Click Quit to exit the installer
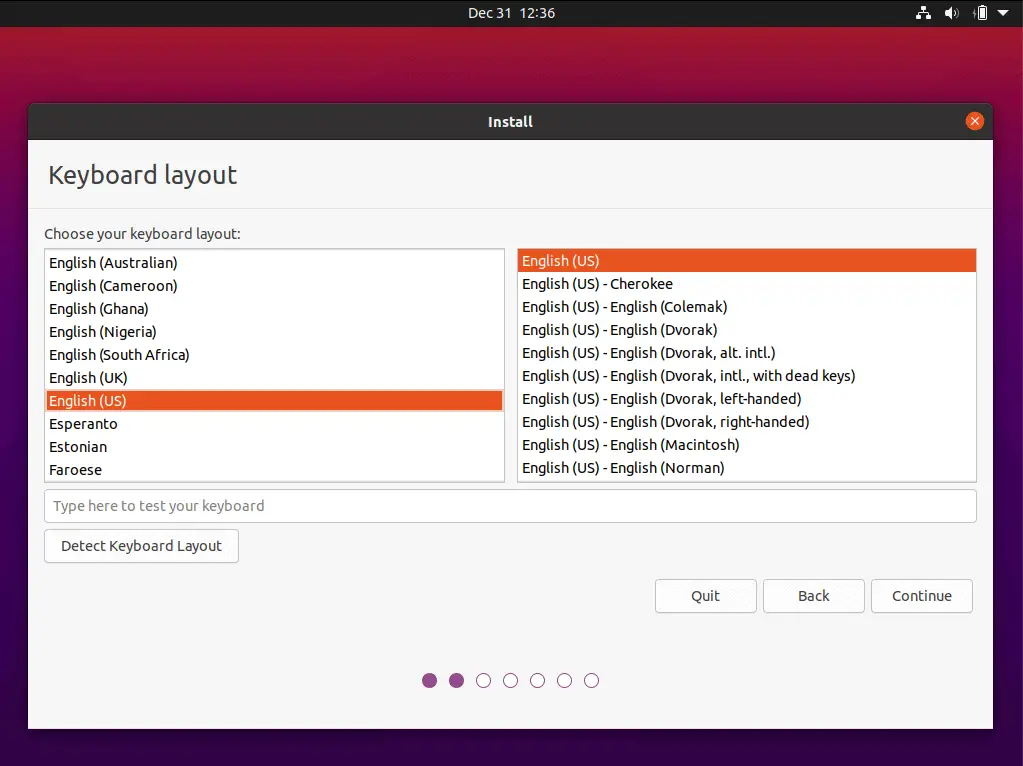Image resolution: width=1023 pixels, height=766 pixels. click(x=705, y=596)
